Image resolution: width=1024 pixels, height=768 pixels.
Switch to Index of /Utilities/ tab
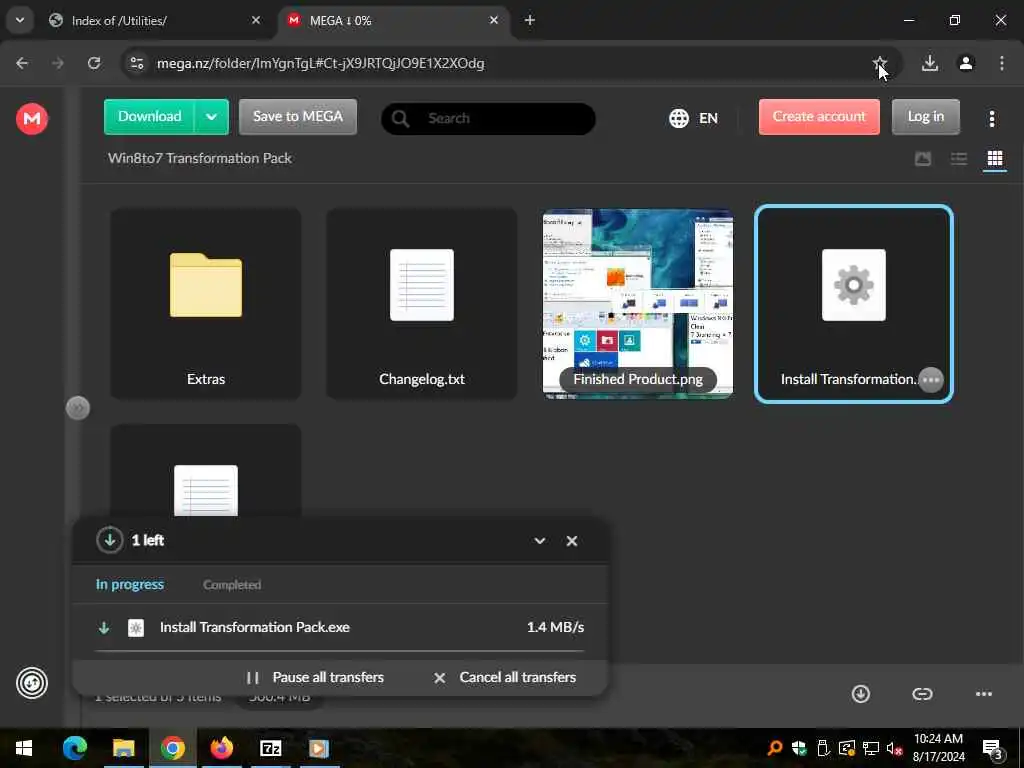pos(153,20)
